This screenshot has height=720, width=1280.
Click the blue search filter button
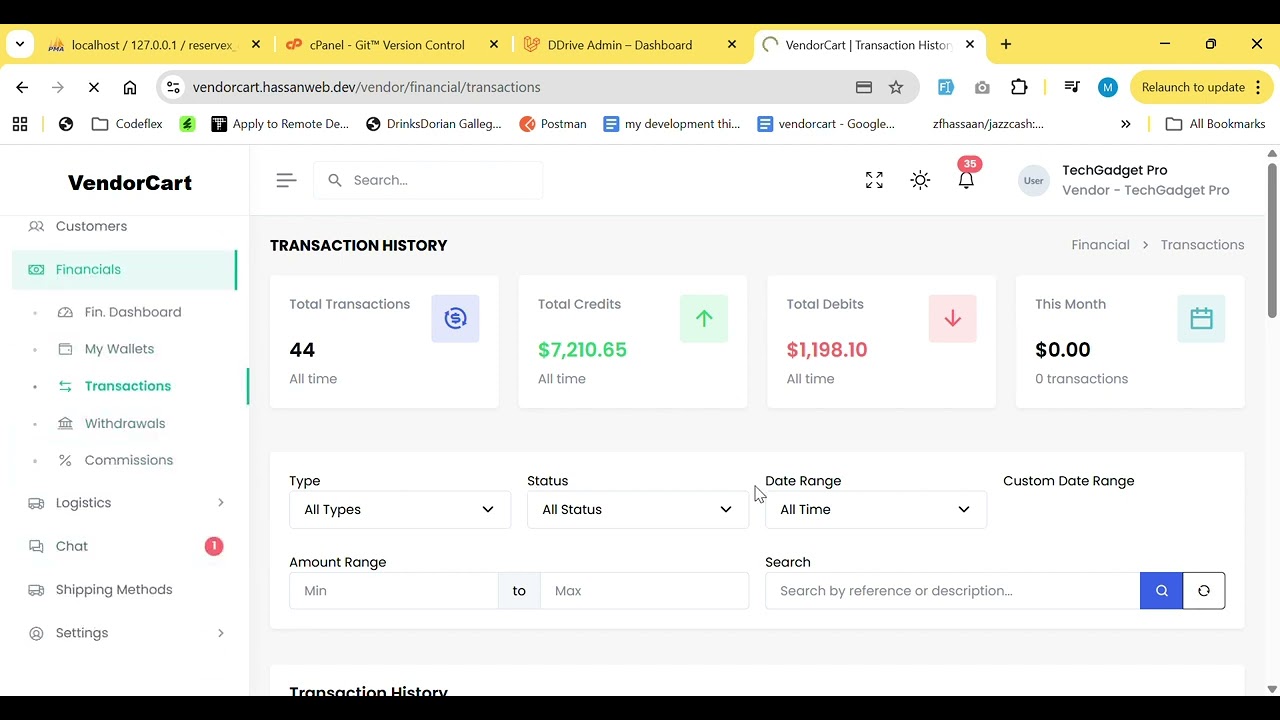coord(1161,590)
